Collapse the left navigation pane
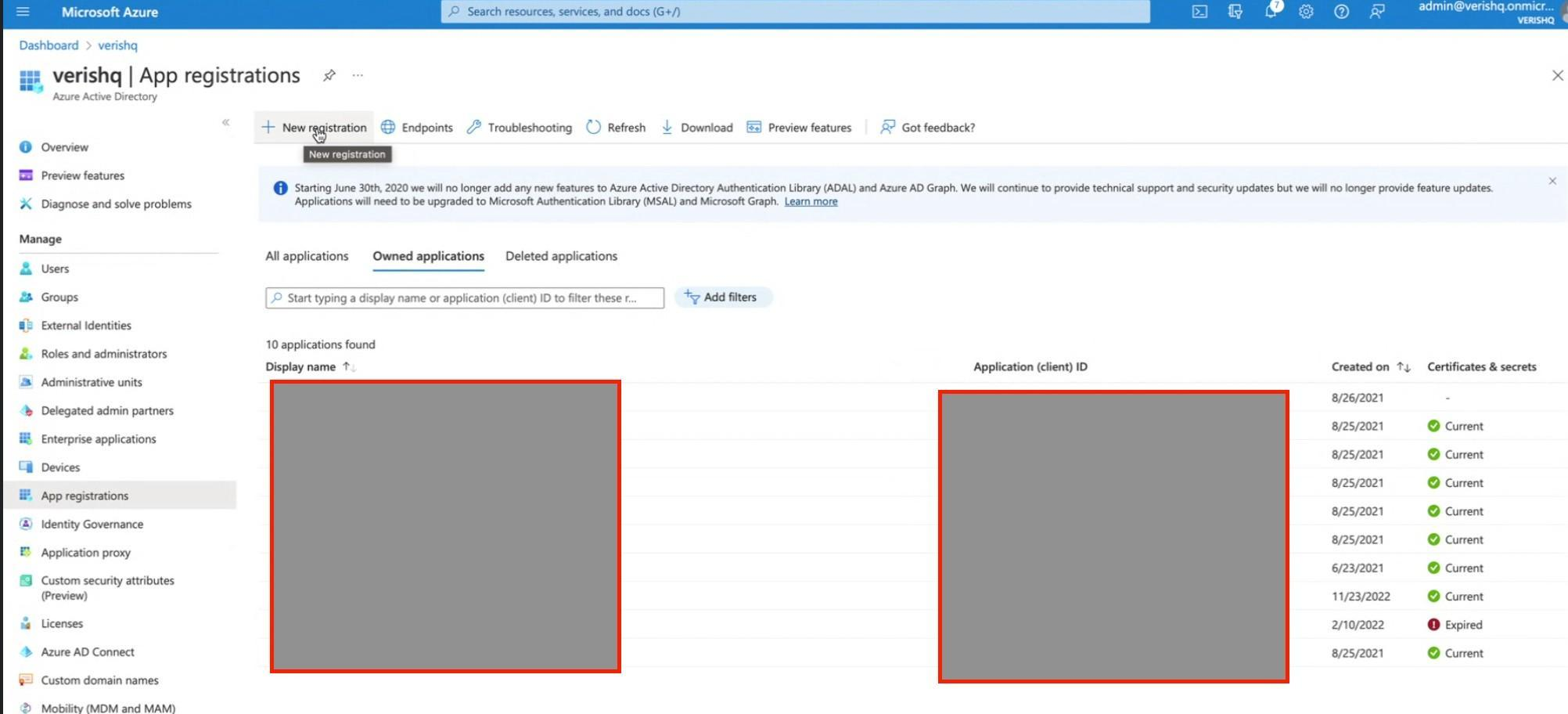 pyautogui.click(x=225, y=123)
